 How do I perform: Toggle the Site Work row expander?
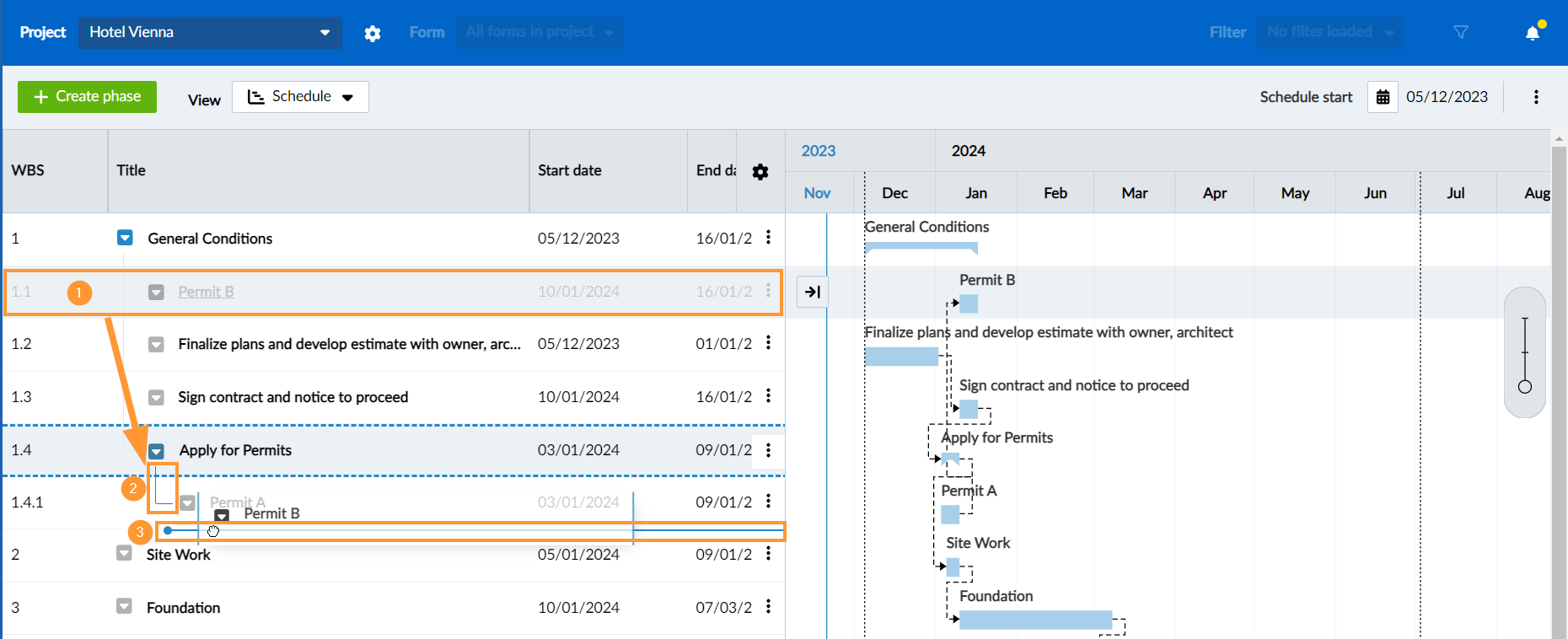[124, 554]
